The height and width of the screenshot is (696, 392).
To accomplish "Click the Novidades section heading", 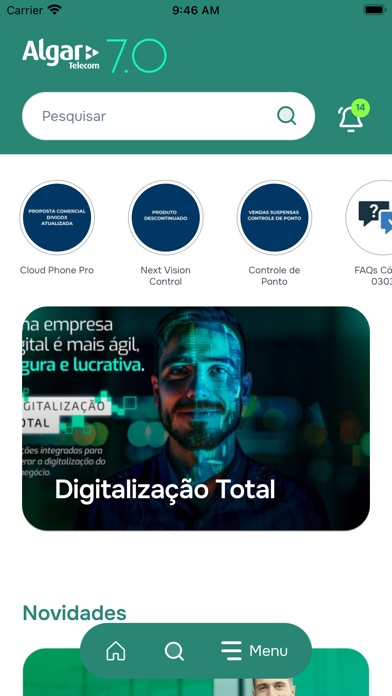I will coord(75,613).
